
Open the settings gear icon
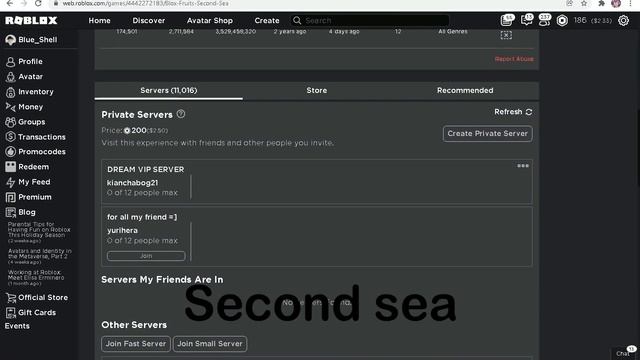pyautogui.click(x=623, y=20)
